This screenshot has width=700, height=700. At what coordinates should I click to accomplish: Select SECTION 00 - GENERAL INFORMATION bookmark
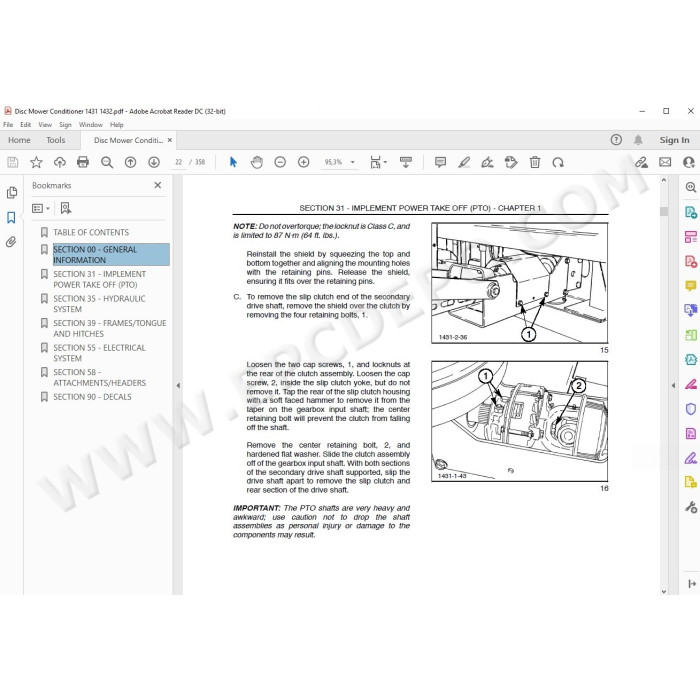click(x=111, y=254)
